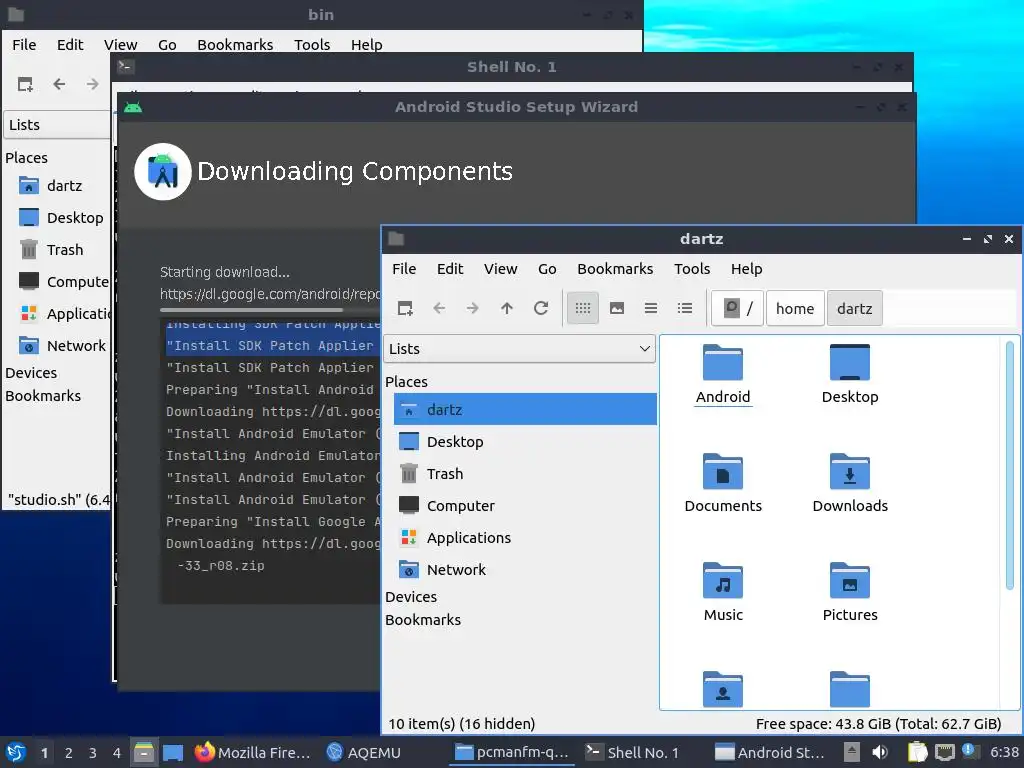Open the Tools menu in dartz window

coord(692,269)
